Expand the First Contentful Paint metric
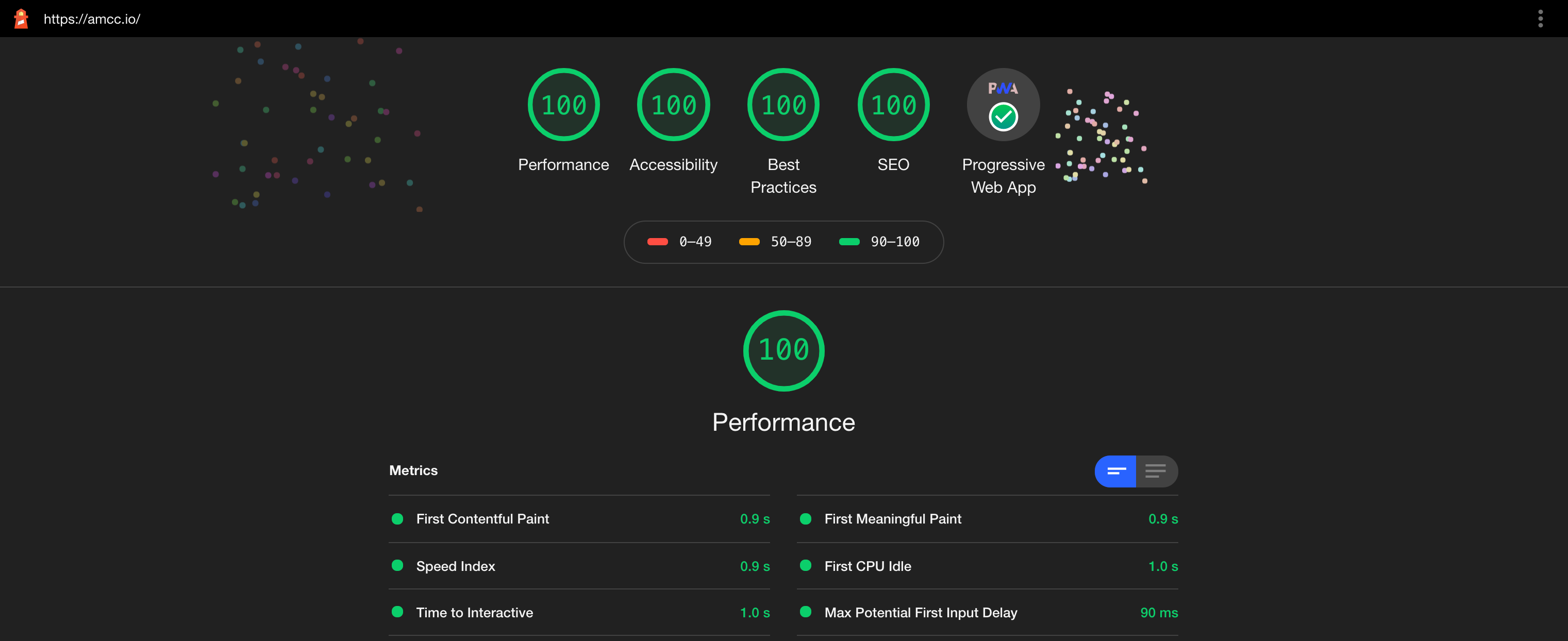The height and width of the screenshot is (641, 1568). 482,519
